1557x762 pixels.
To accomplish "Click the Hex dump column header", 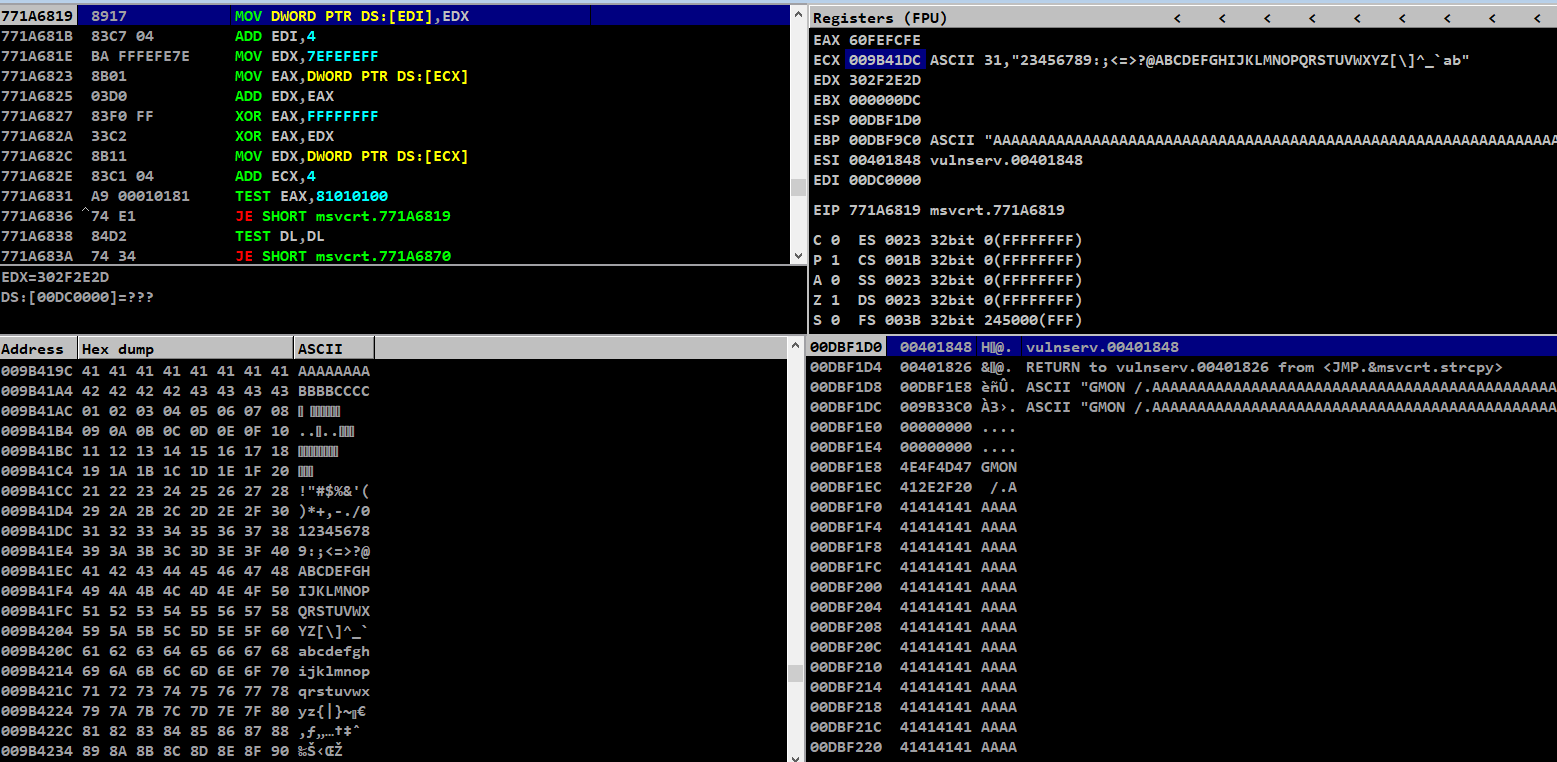I will click(186, 348).
